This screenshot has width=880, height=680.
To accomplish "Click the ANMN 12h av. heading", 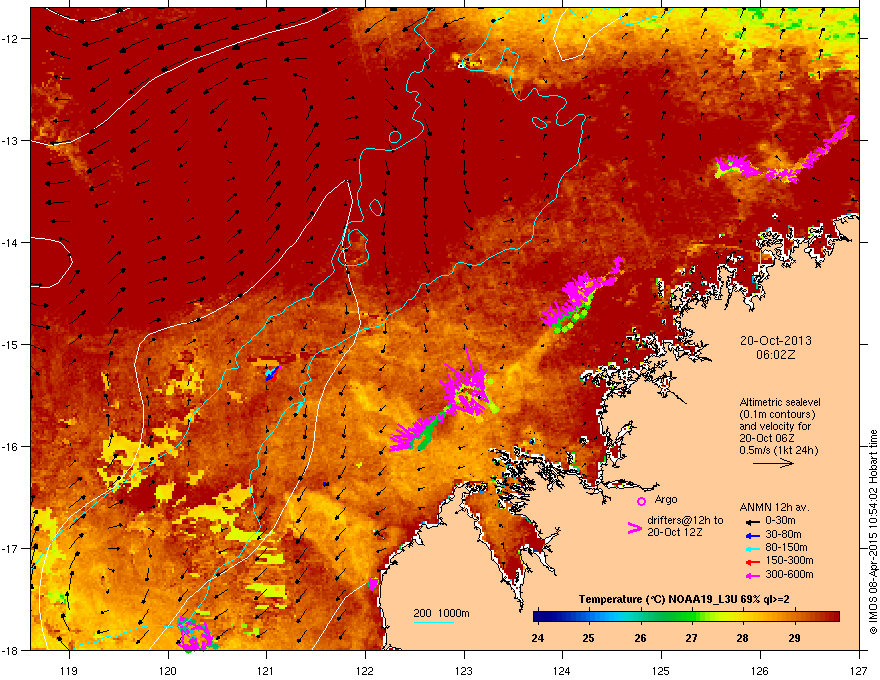I will [x=774, y=507].
